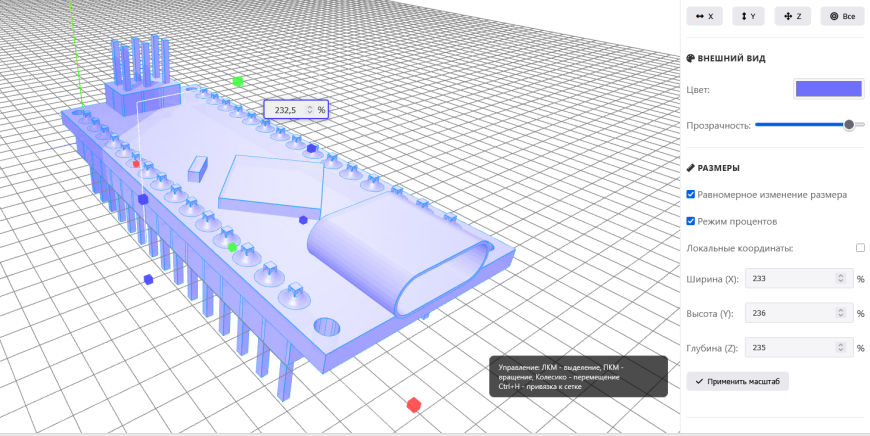This screenshot has height=436, width=870.
Task: Click the Ширина (X) stepper arrows
Action: click(841, 278)
